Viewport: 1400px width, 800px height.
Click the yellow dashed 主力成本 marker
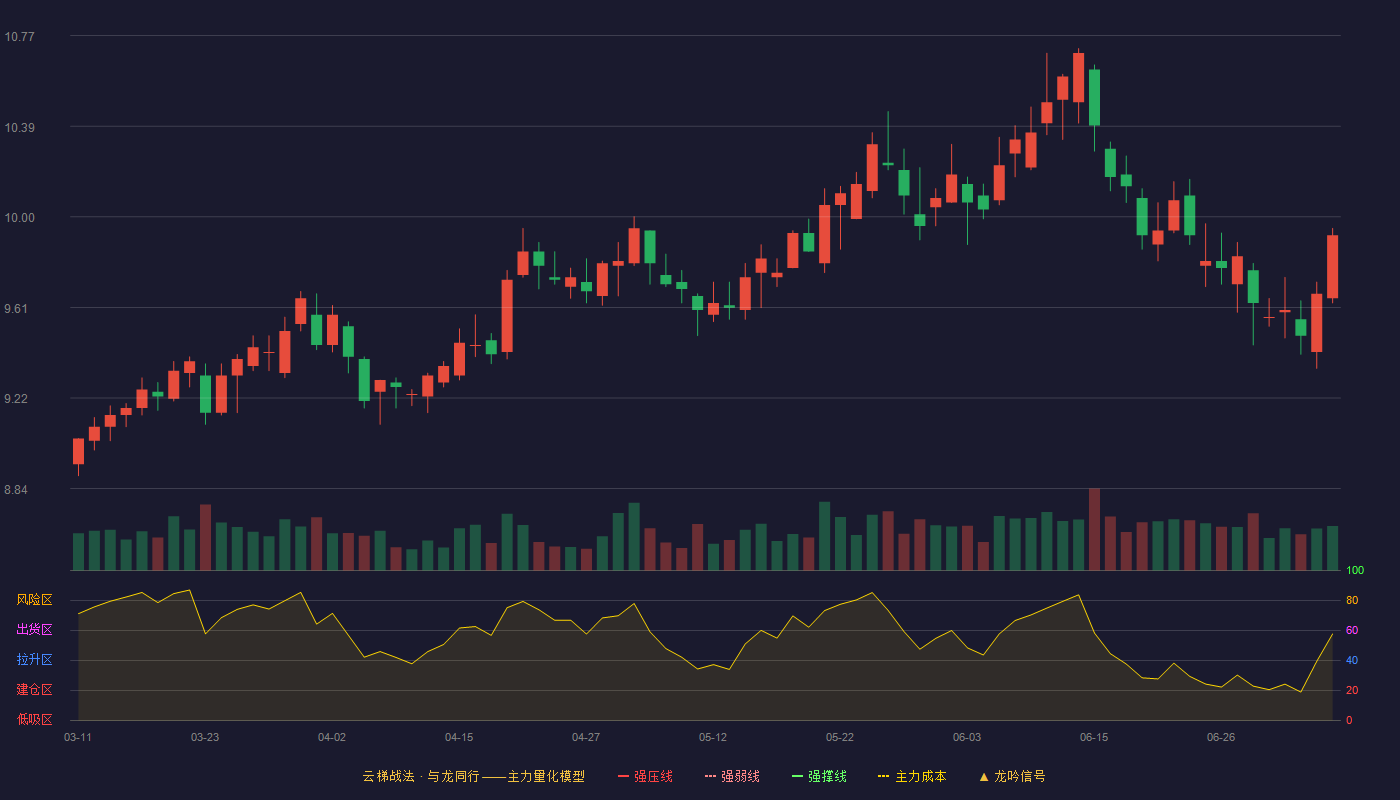(883, 776)
